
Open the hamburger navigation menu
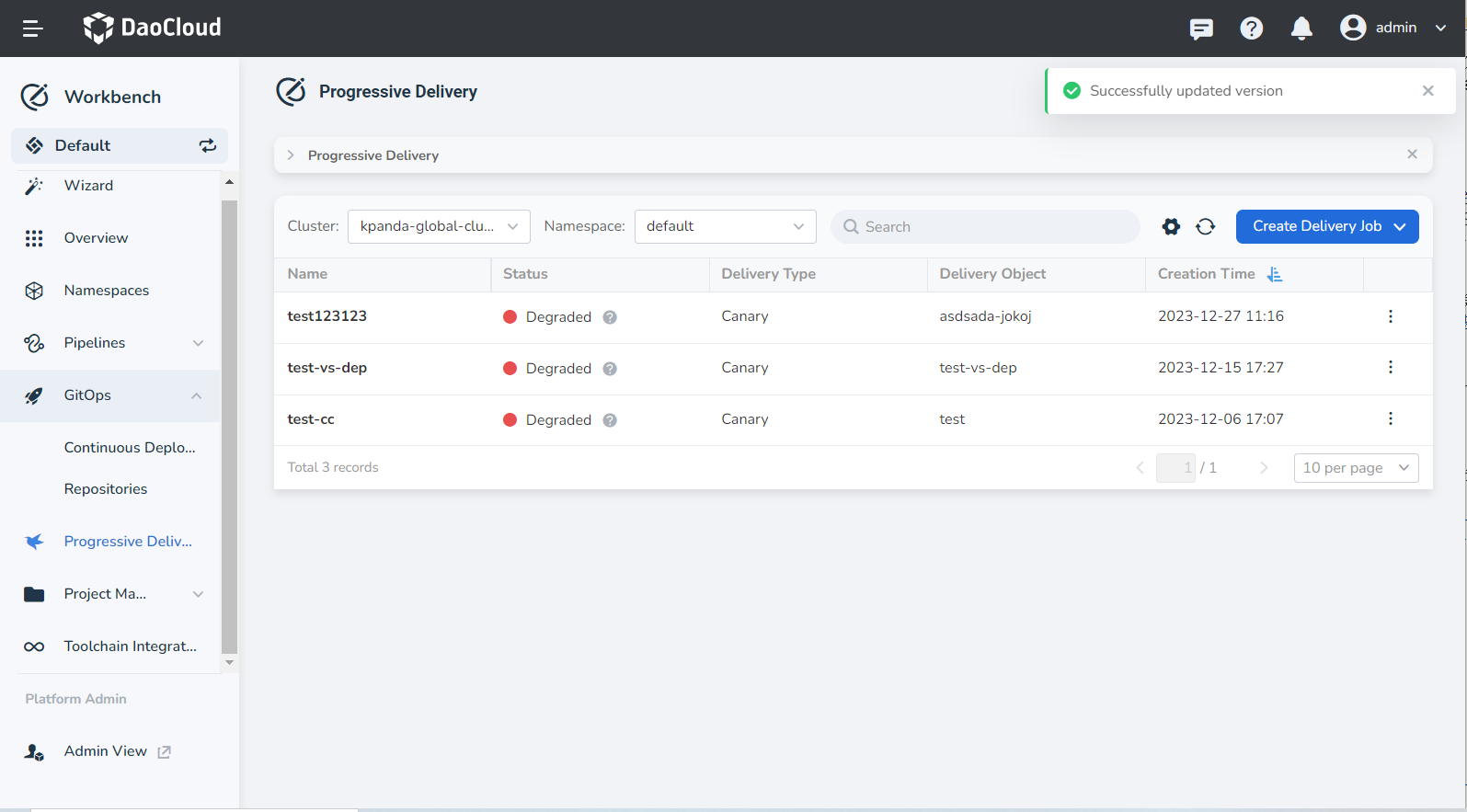click(x=33, y=29)
